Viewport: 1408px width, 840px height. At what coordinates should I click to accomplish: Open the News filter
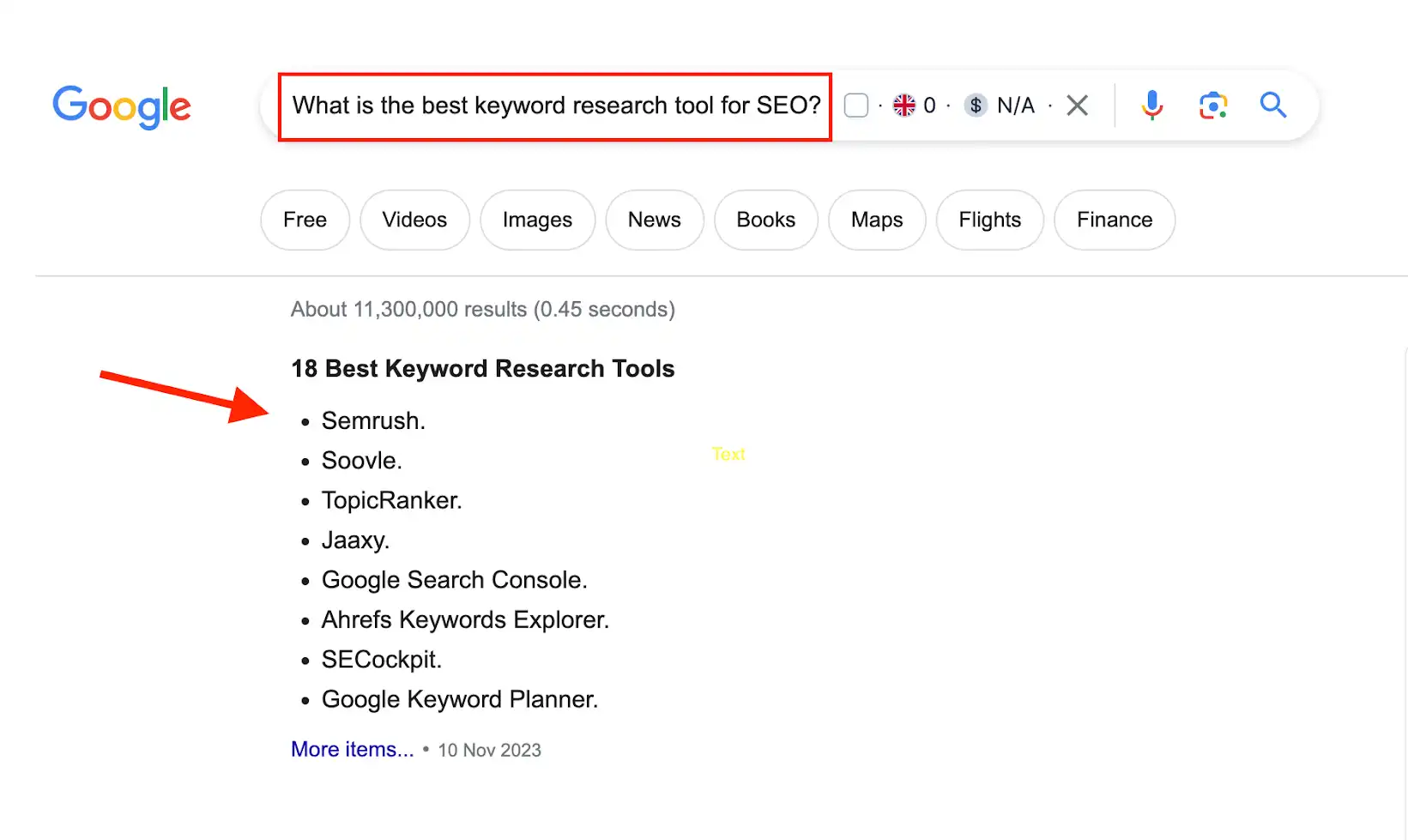coord(655,220)
